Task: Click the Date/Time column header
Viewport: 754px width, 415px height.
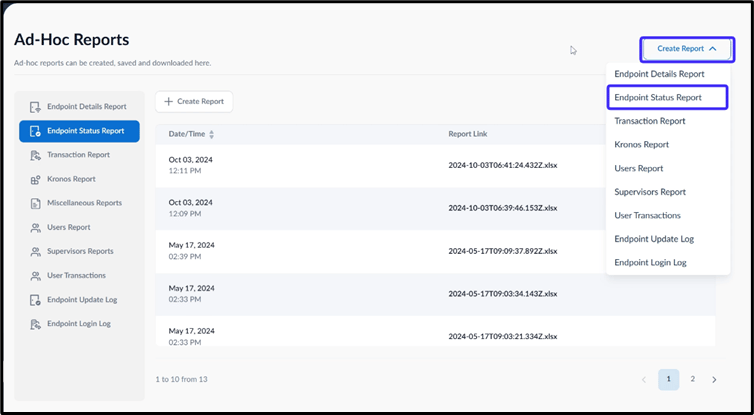Action: 187,134
